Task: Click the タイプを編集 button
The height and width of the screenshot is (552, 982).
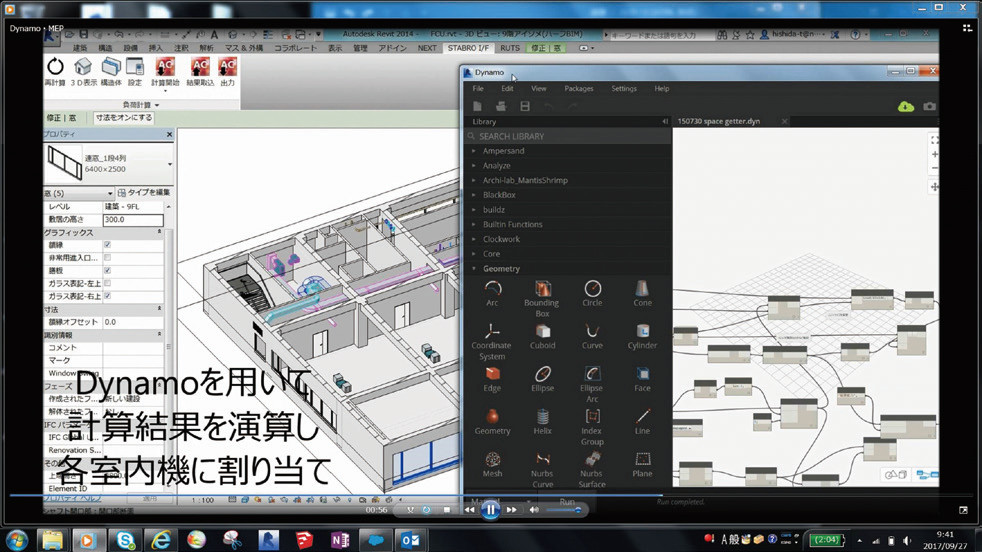Action: (x=144, y=193)
